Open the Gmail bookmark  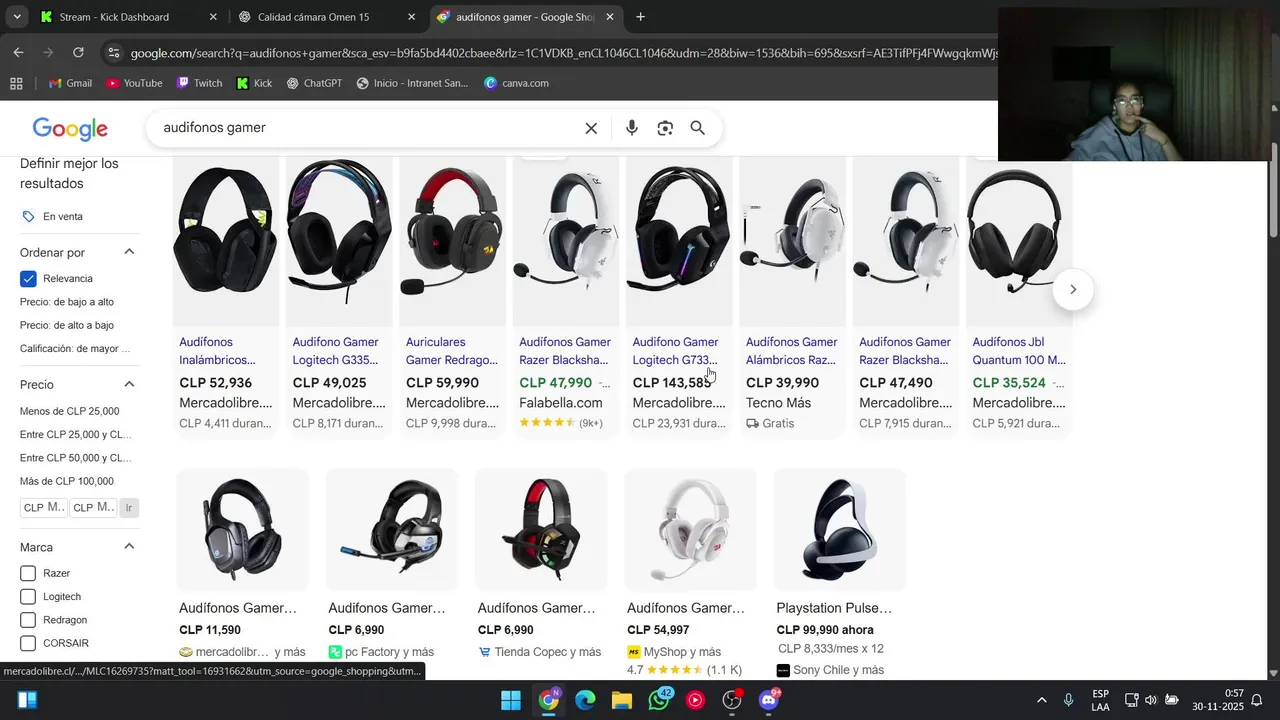70,83
